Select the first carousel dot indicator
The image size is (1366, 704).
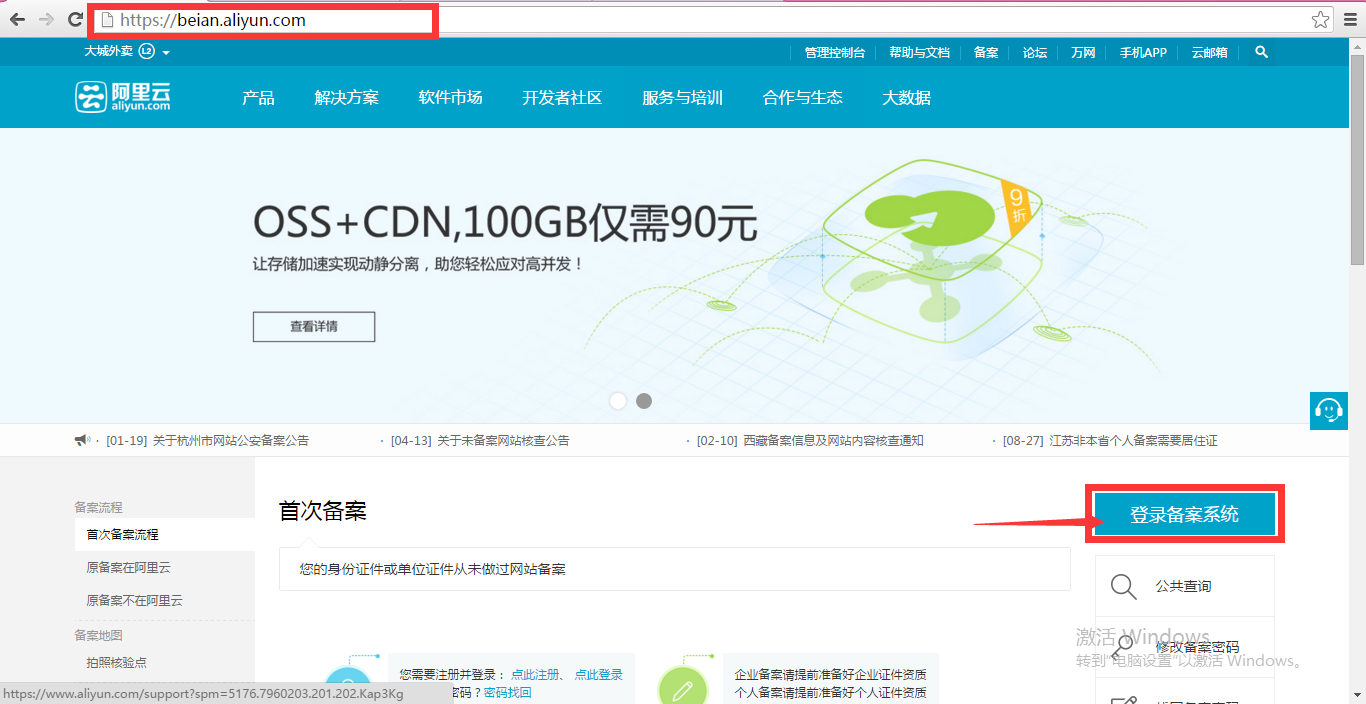point(618,401)
